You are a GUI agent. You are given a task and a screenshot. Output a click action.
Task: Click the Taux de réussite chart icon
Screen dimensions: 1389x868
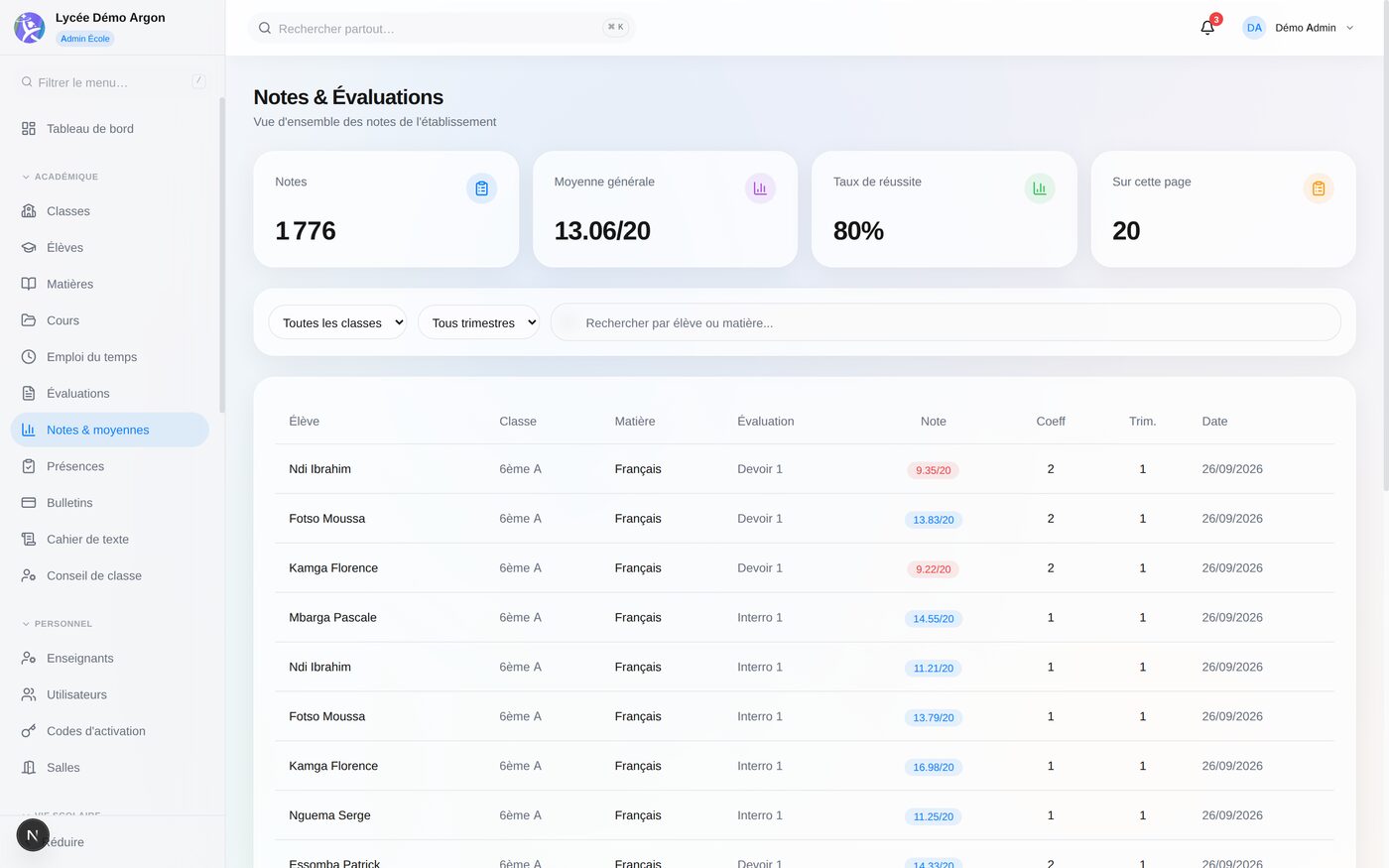click(x=1040, y=188)
